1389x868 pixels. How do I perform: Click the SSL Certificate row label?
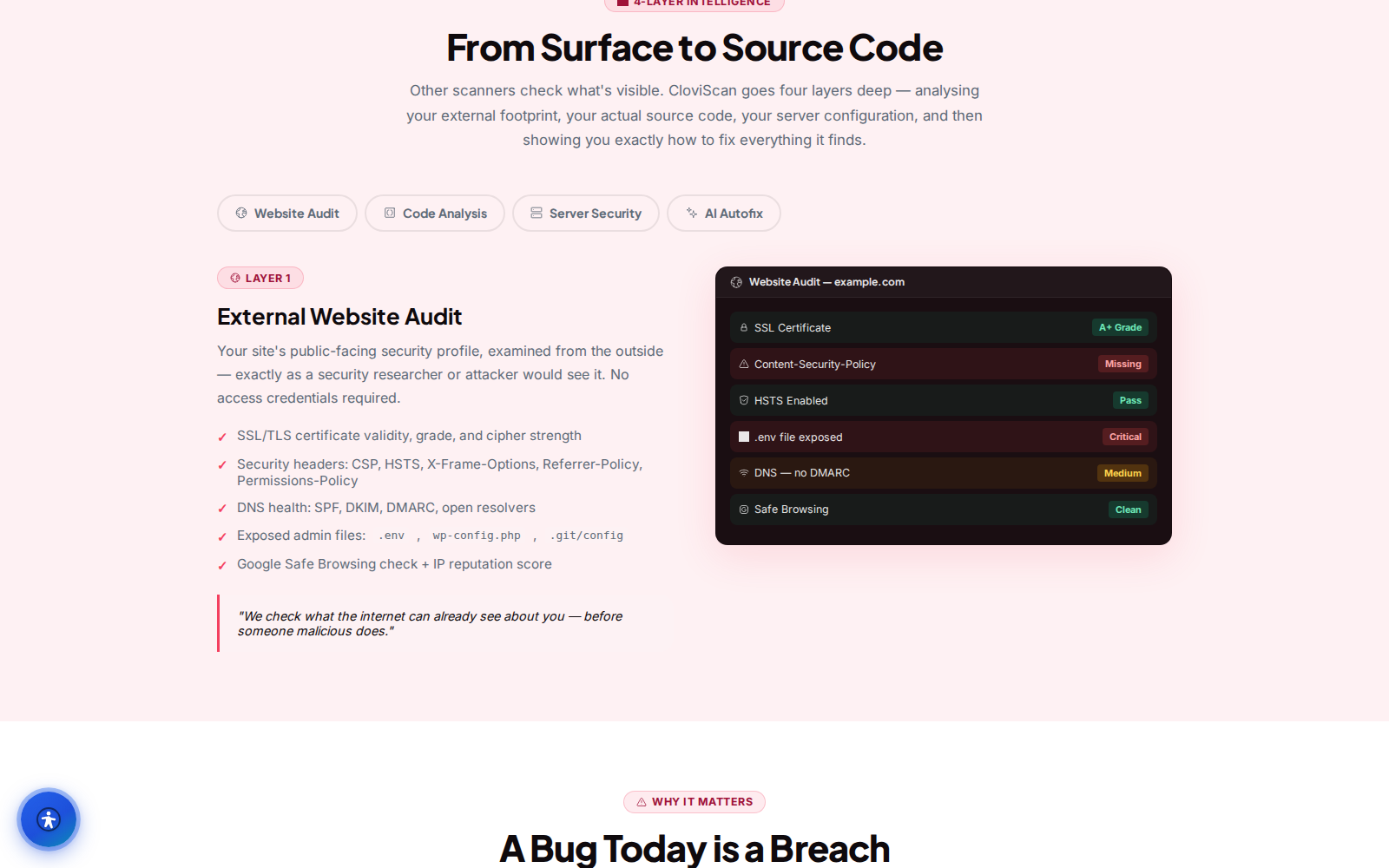(x=793, y=328)
